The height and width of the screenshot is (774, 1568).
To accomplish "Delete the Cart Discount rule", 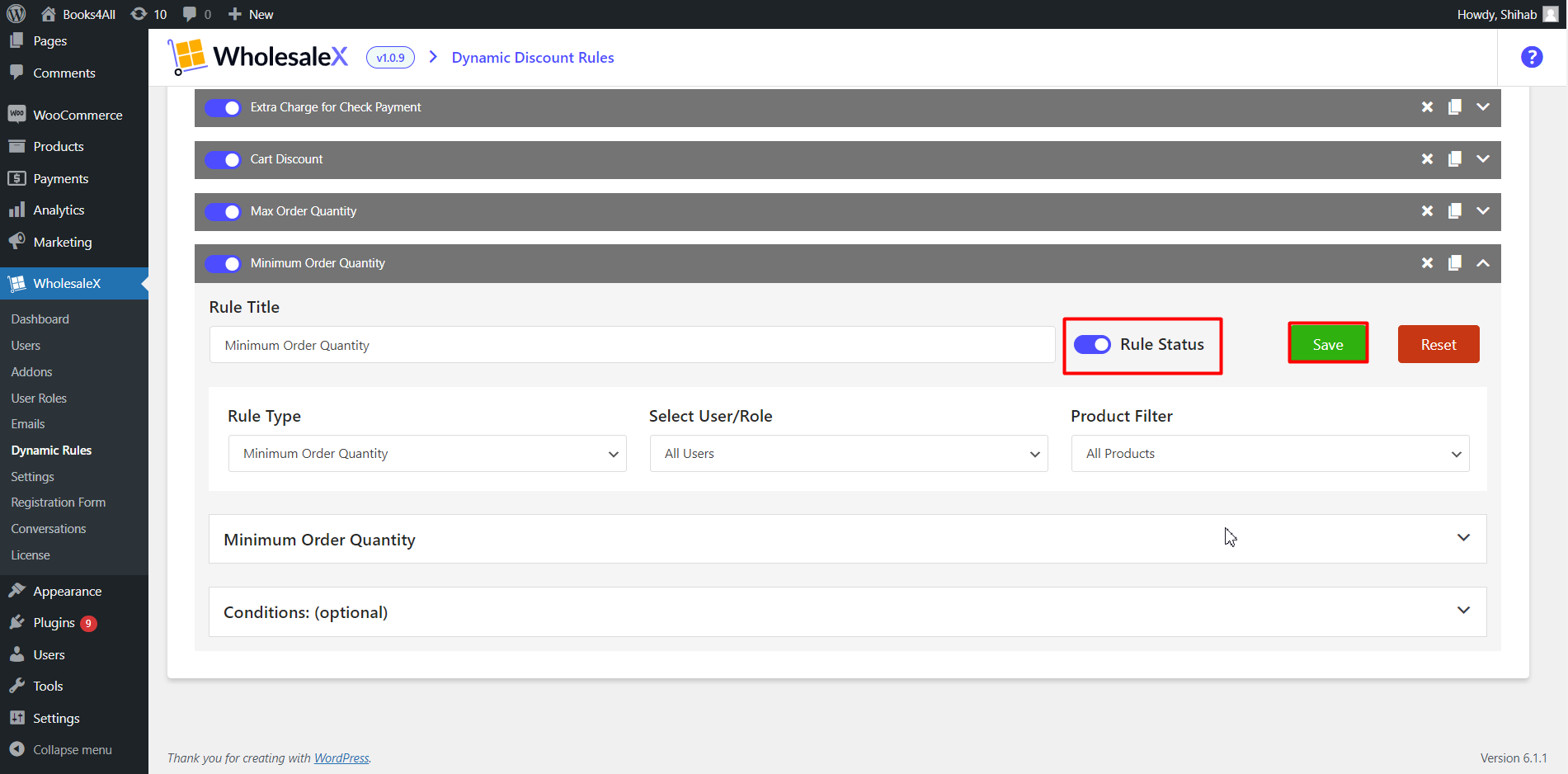I will click(1427, 159).
